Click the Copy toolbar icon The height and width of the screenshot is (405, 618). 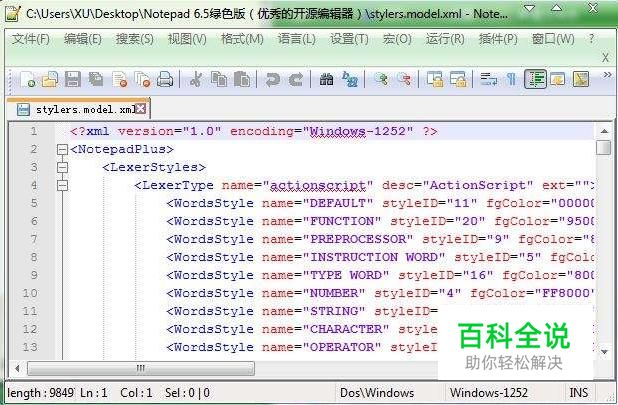pos(218,79)
